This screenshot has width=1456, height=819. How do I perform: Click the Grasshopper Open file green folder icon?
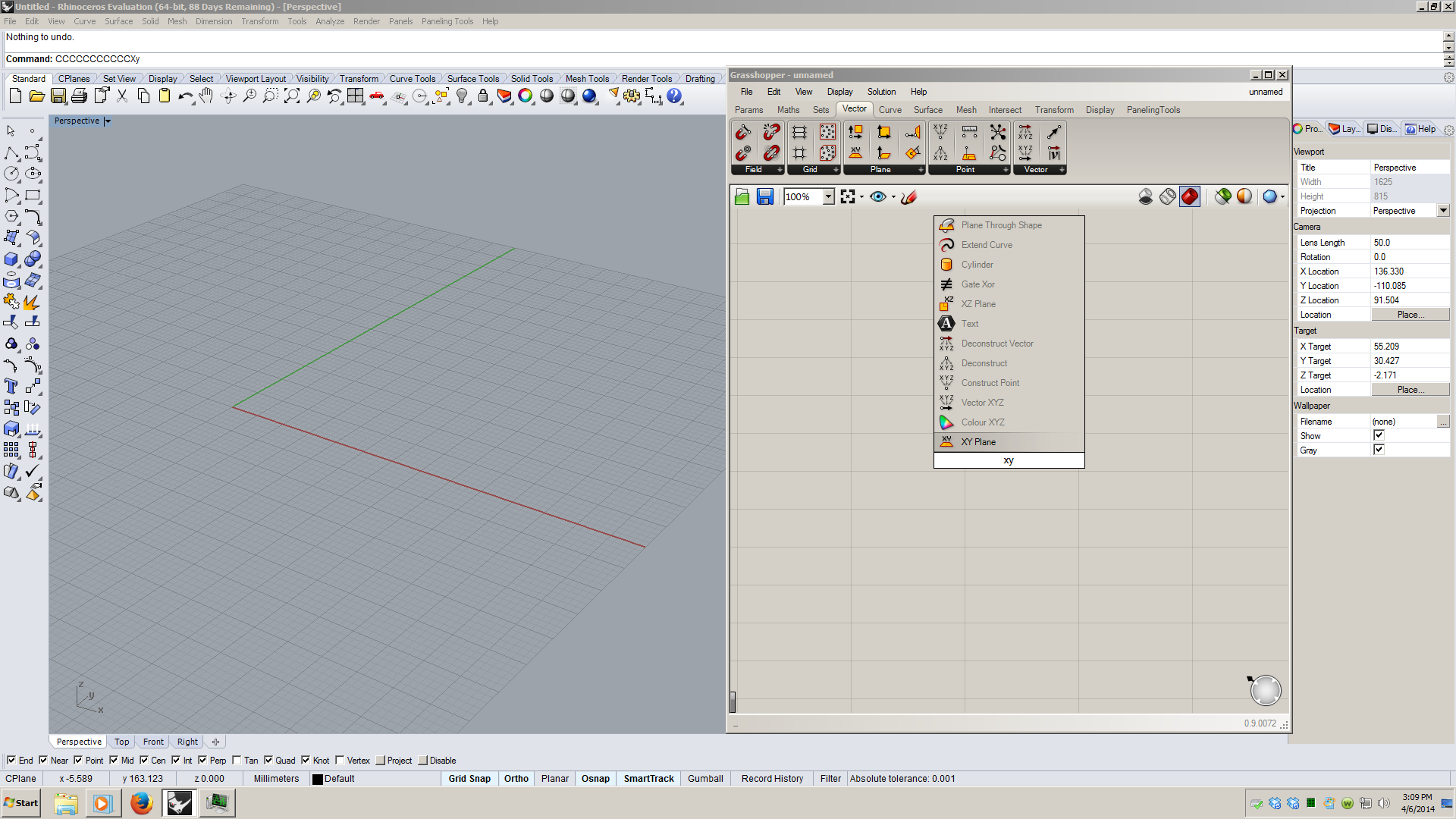742,197
